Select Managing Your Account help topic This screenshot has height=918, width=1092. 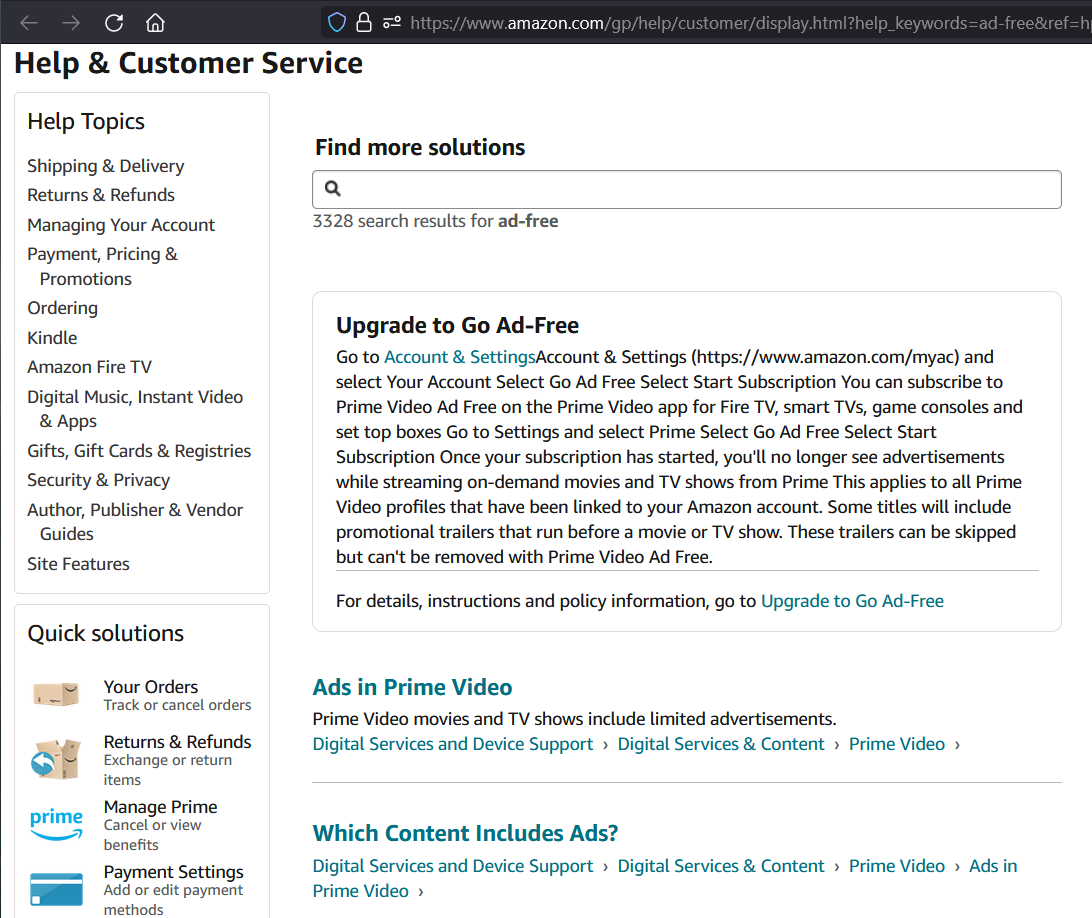coord(121,225)
